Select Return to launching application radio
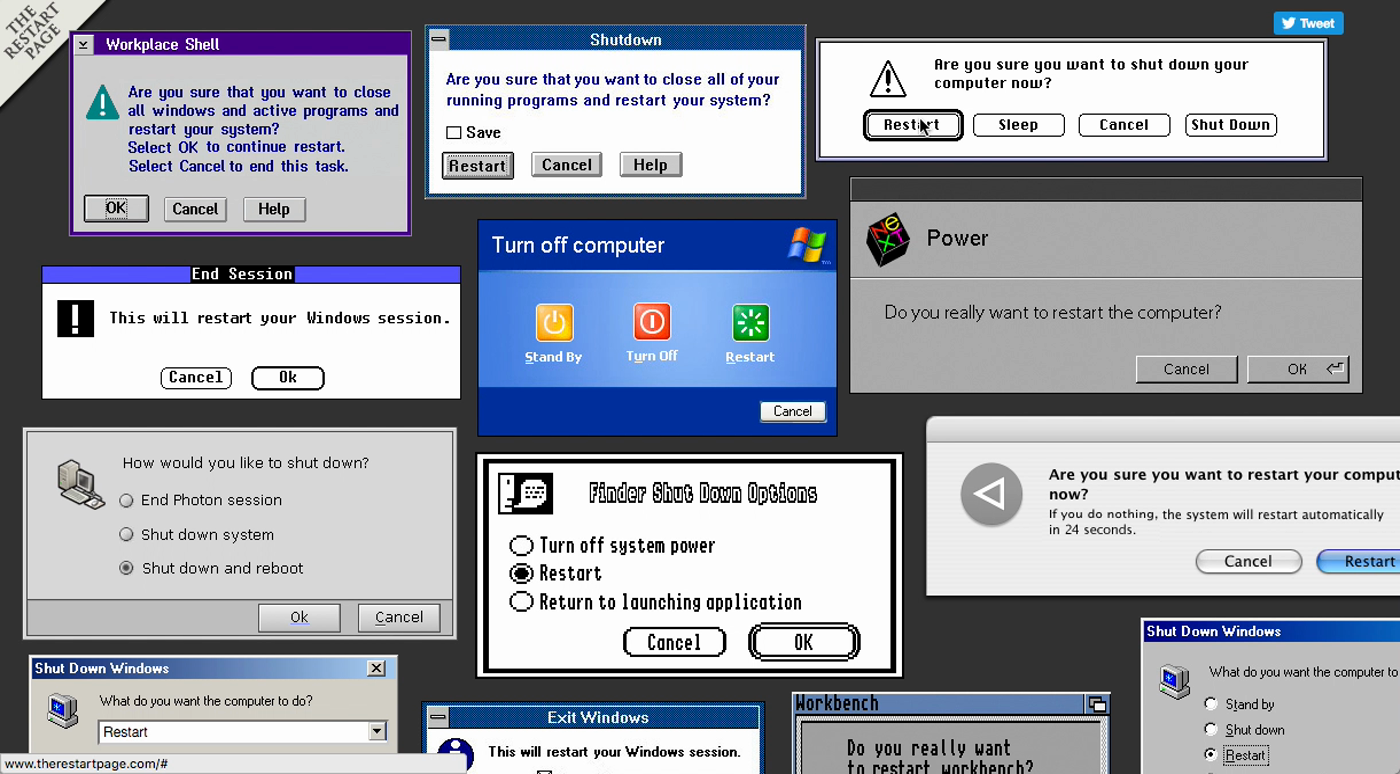 point(521,602)
